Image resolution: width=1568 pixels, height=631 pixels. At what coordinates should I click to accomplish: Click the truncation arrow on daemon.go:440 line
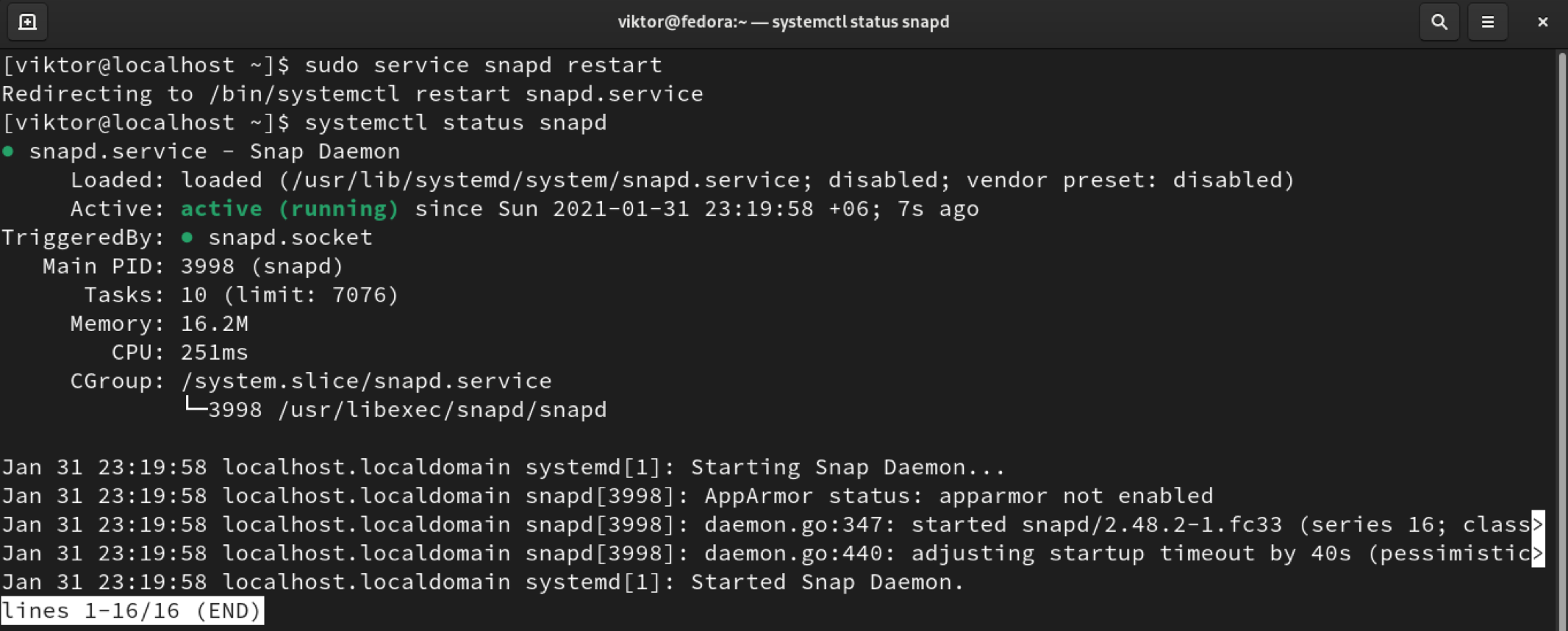[1538, 553]
